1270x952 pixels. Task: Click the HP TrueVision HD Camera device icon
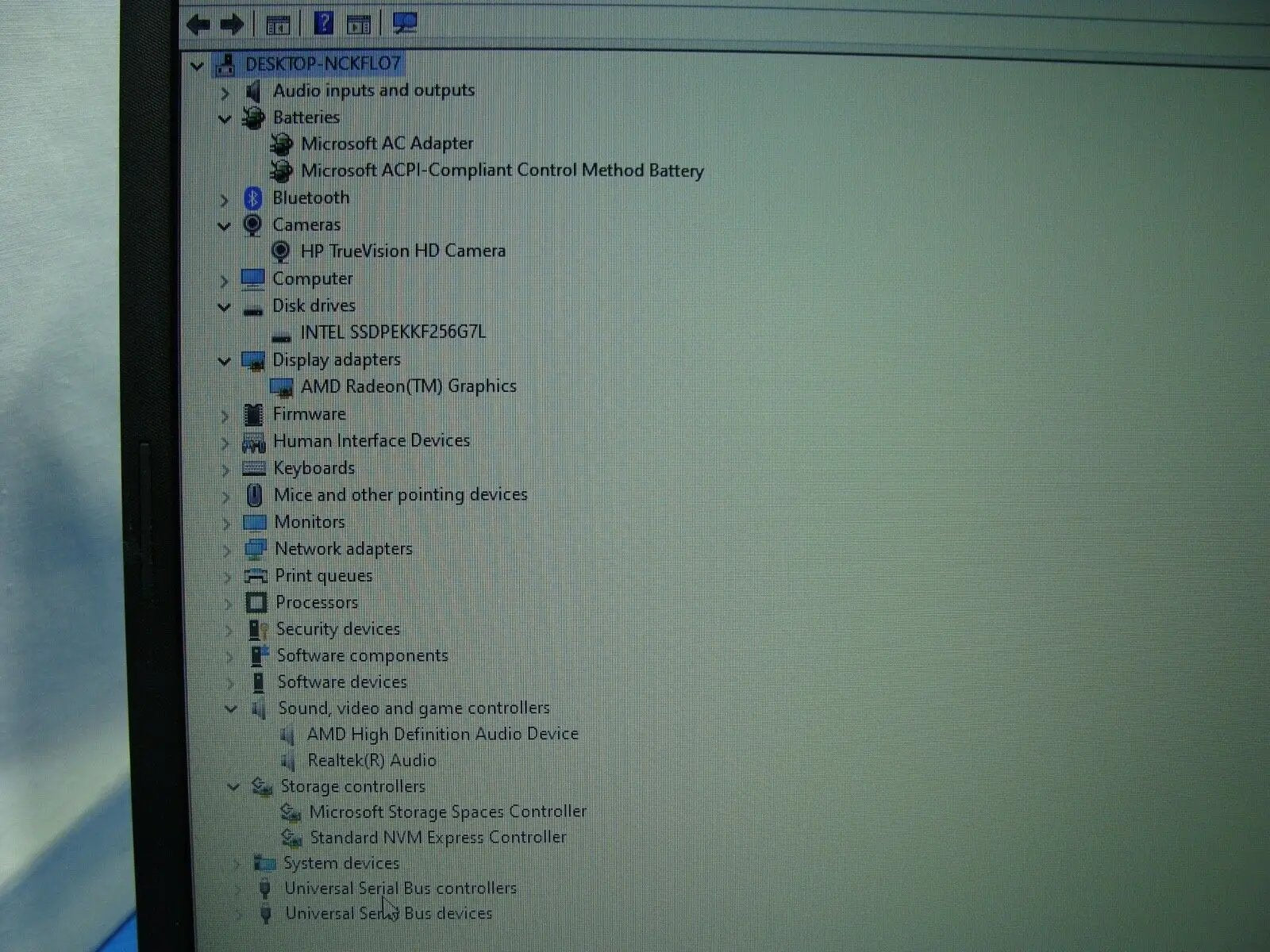(x=280, y=252)
